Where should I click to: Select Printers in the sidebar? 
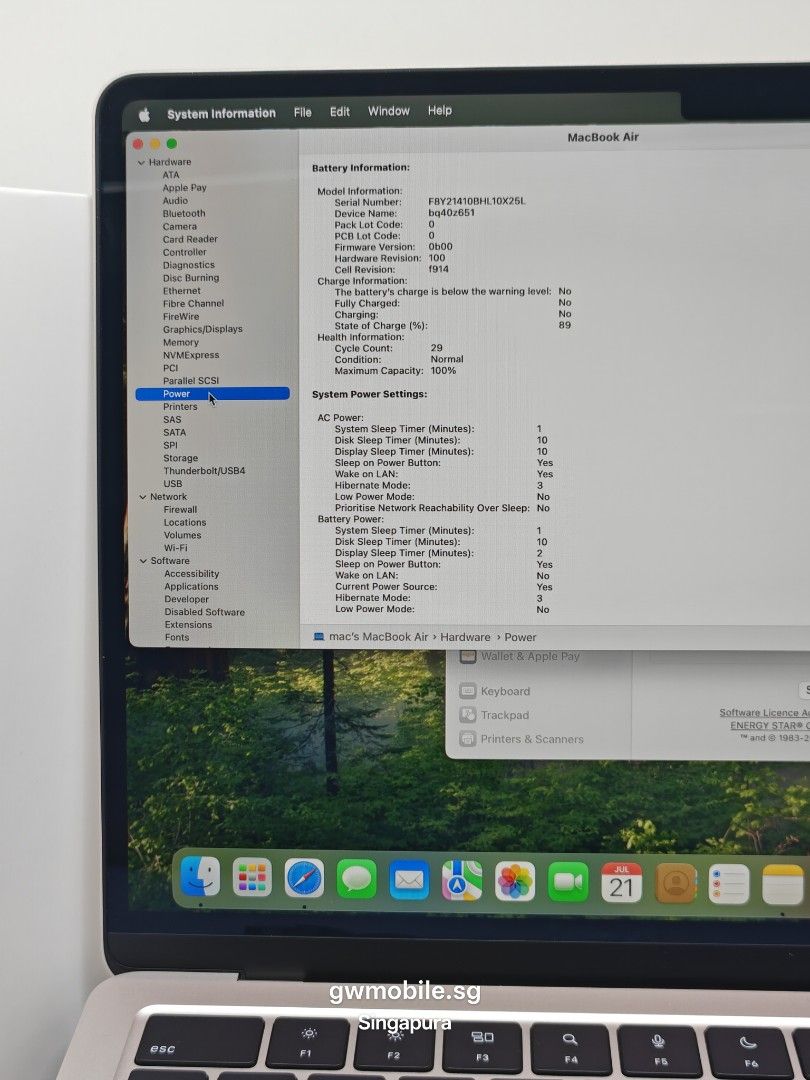(x=180, y=407)
